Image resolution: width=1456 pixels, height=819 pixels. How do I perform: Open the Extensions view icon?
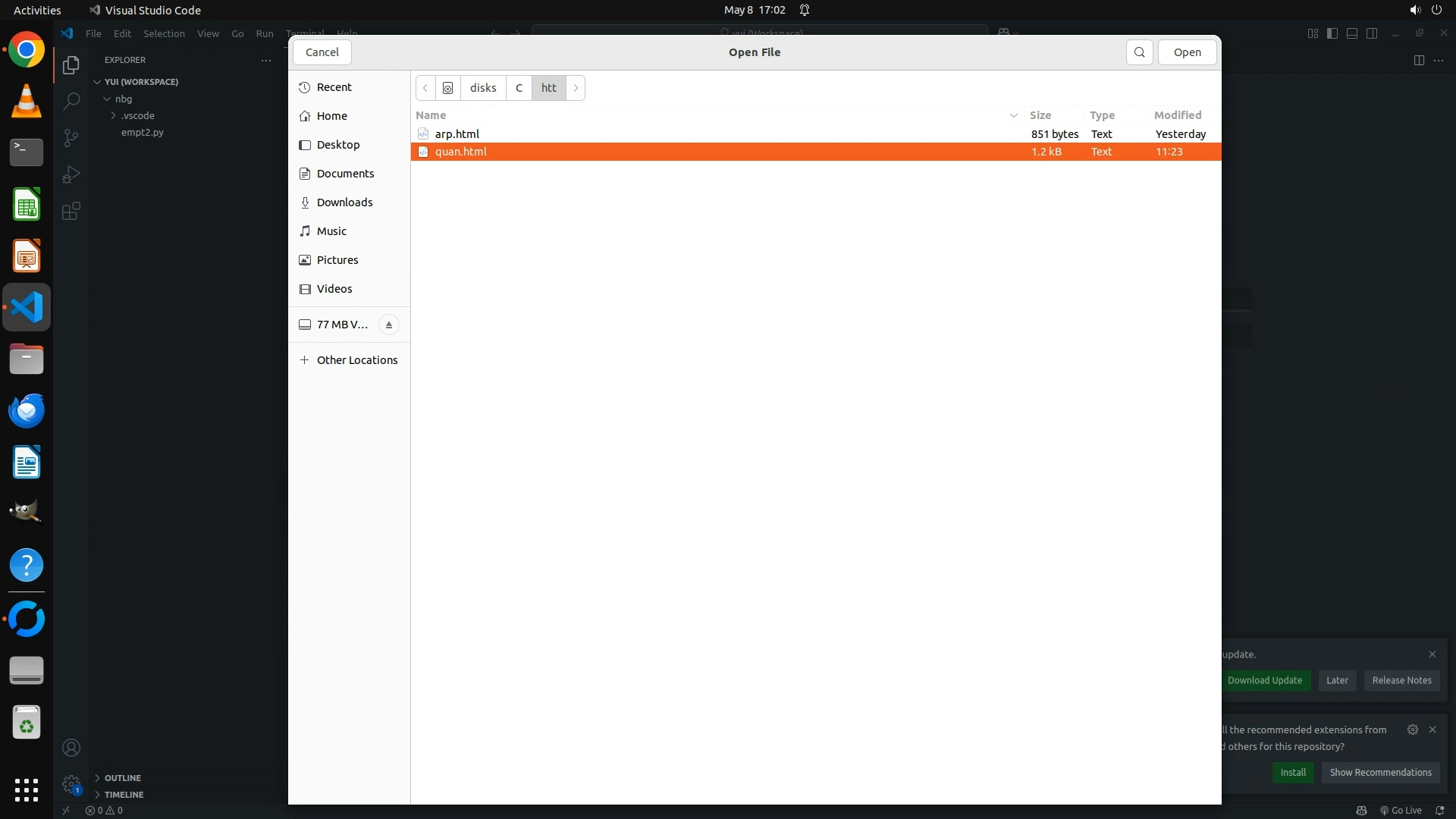tap(71, 211)
